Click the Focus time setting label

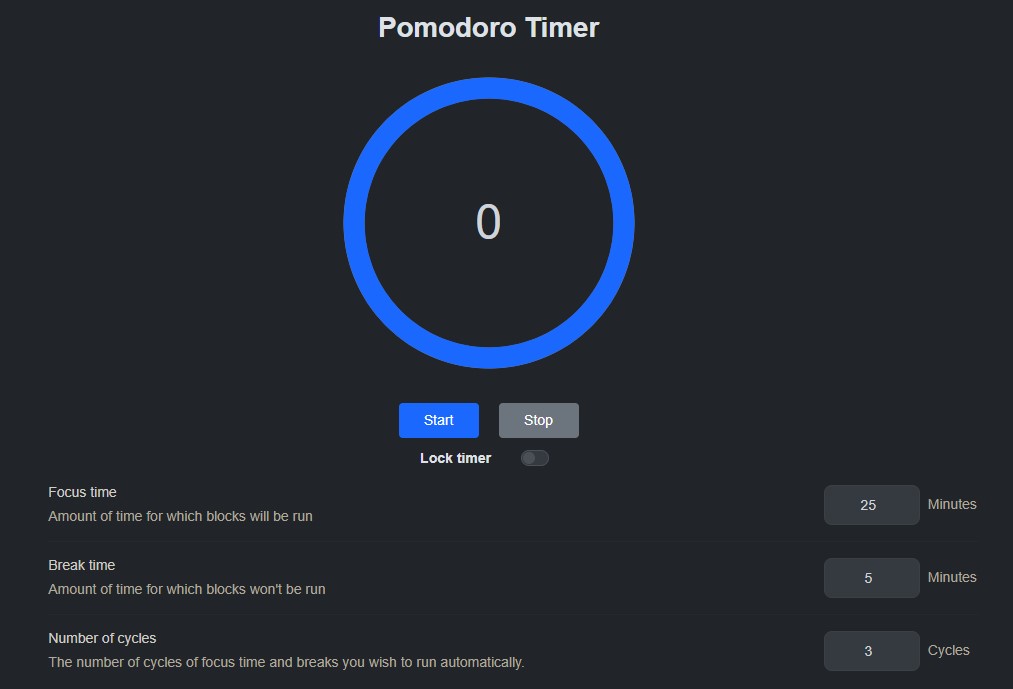82,492
